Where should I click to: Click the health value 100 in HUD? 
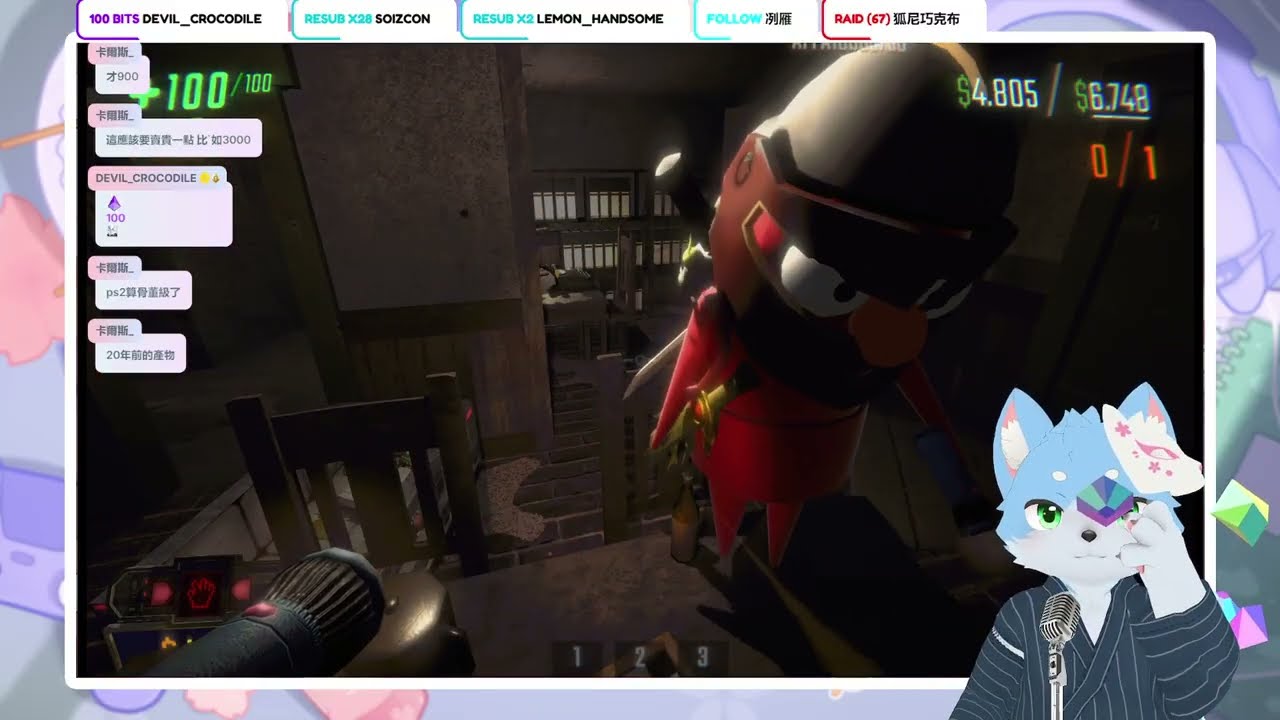[198, 92]
